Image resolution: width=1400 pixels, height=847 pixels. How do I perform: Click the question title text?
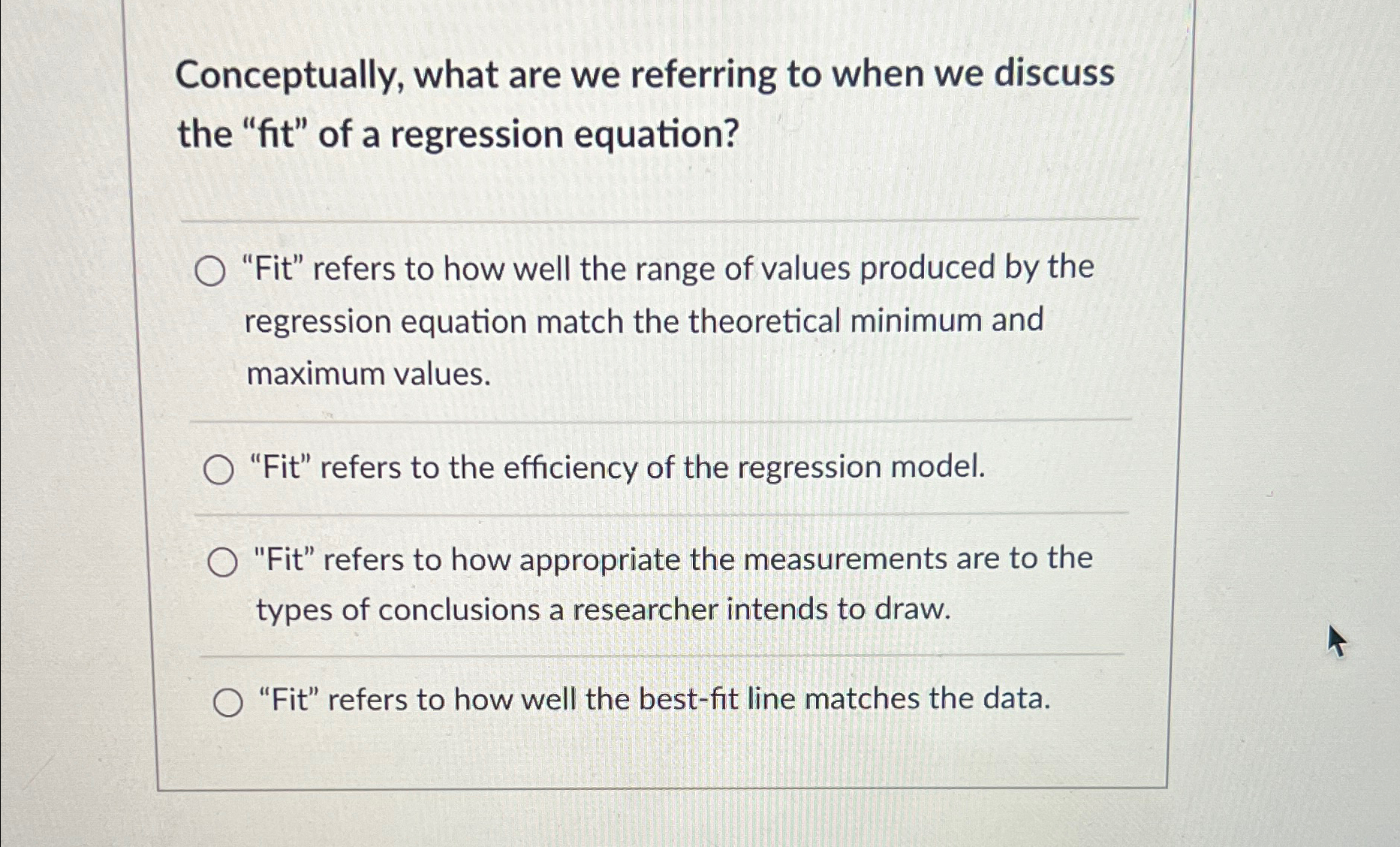tap(646, 105)
